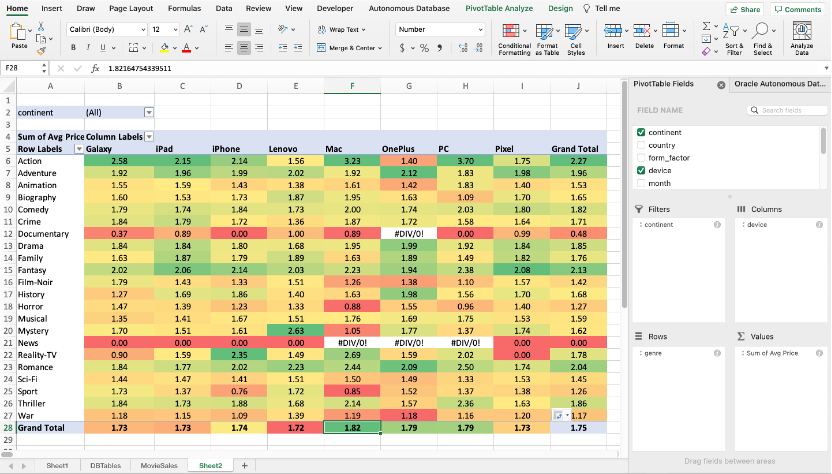Open continent filter dropdown in cell B2
832x474 pixels.
pyautogui.click(x=149, y=113)
